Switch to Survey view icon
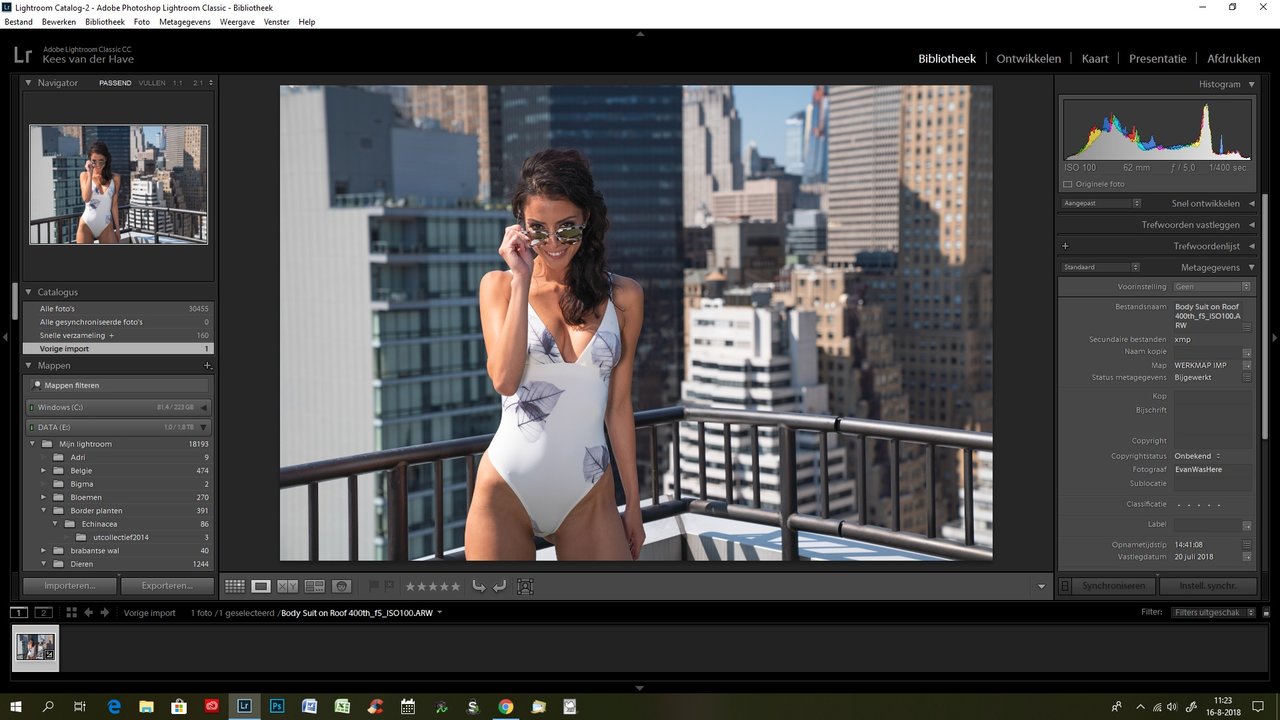 (x=314, y=586)
